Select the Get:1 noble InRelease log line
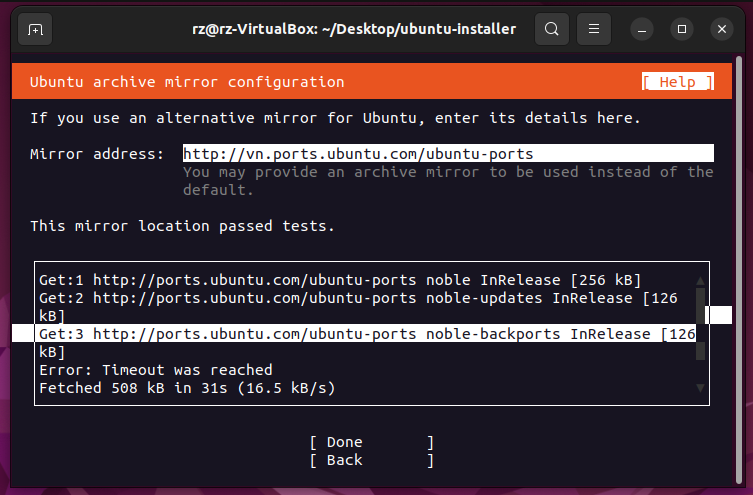Viewport: 753px width, 495px height. (340, 280)
